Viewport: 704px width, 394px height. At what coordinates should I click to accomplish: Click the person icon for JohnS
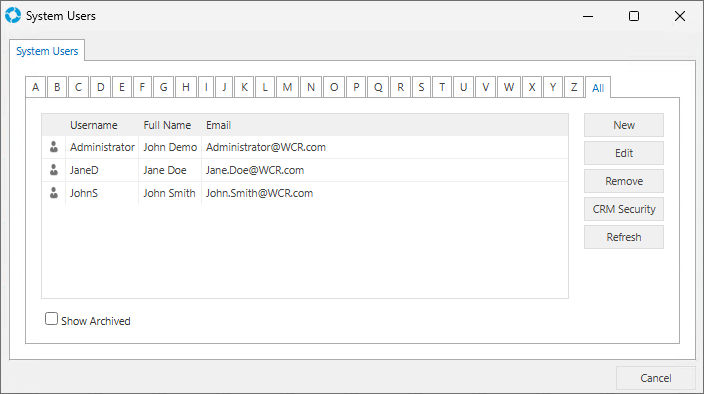click(54, 193)
